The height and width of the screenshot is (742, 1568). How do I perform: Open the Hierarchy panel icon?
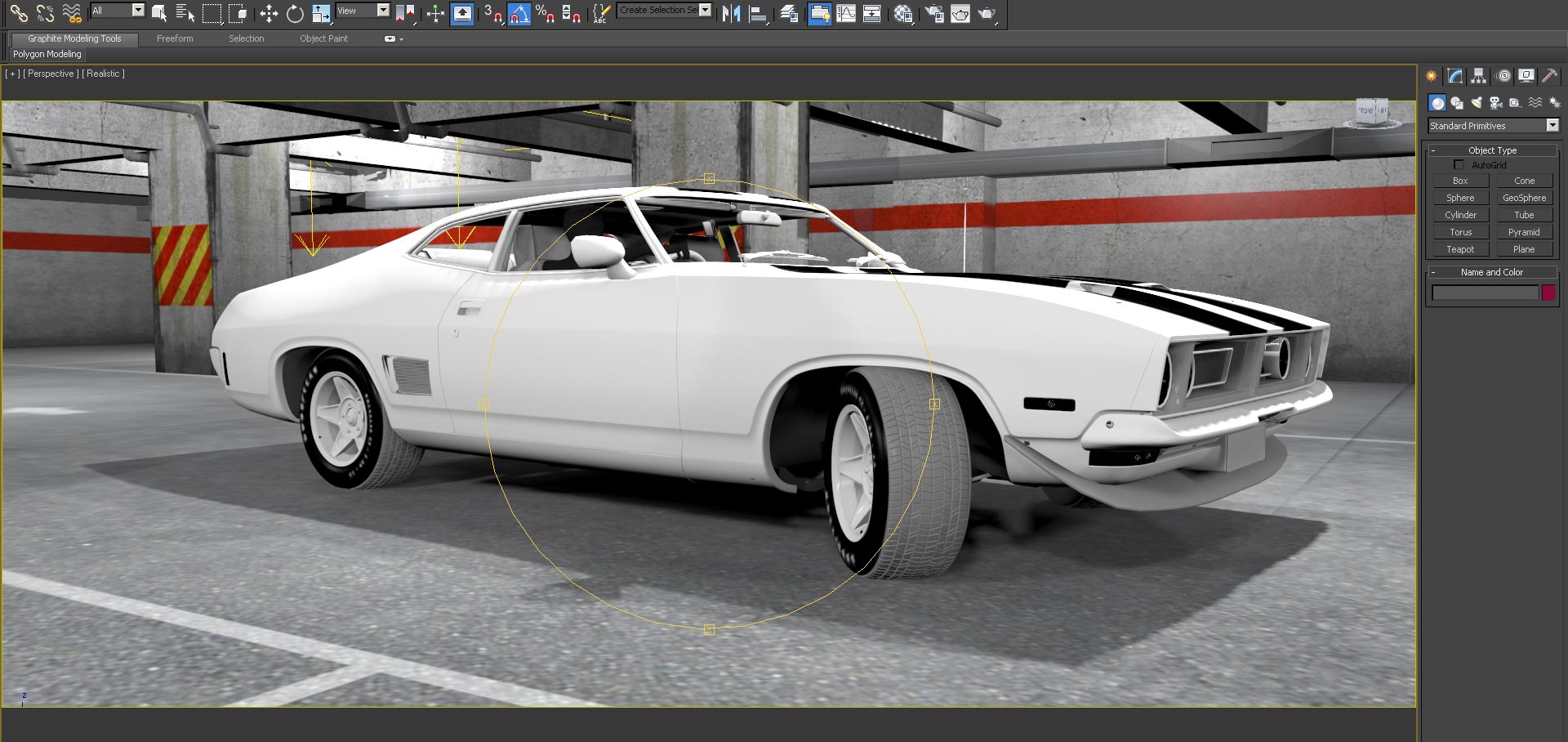coord(1479,76)
